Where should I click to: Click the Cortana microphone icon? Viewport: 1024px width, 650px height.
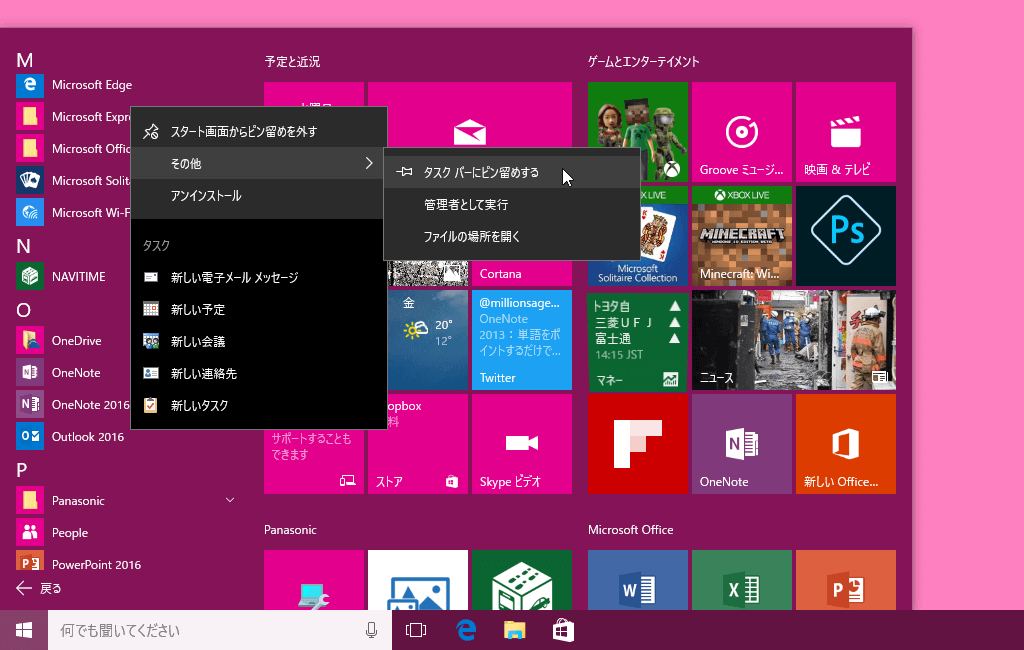pyautogui.click(x=371, y=630)
